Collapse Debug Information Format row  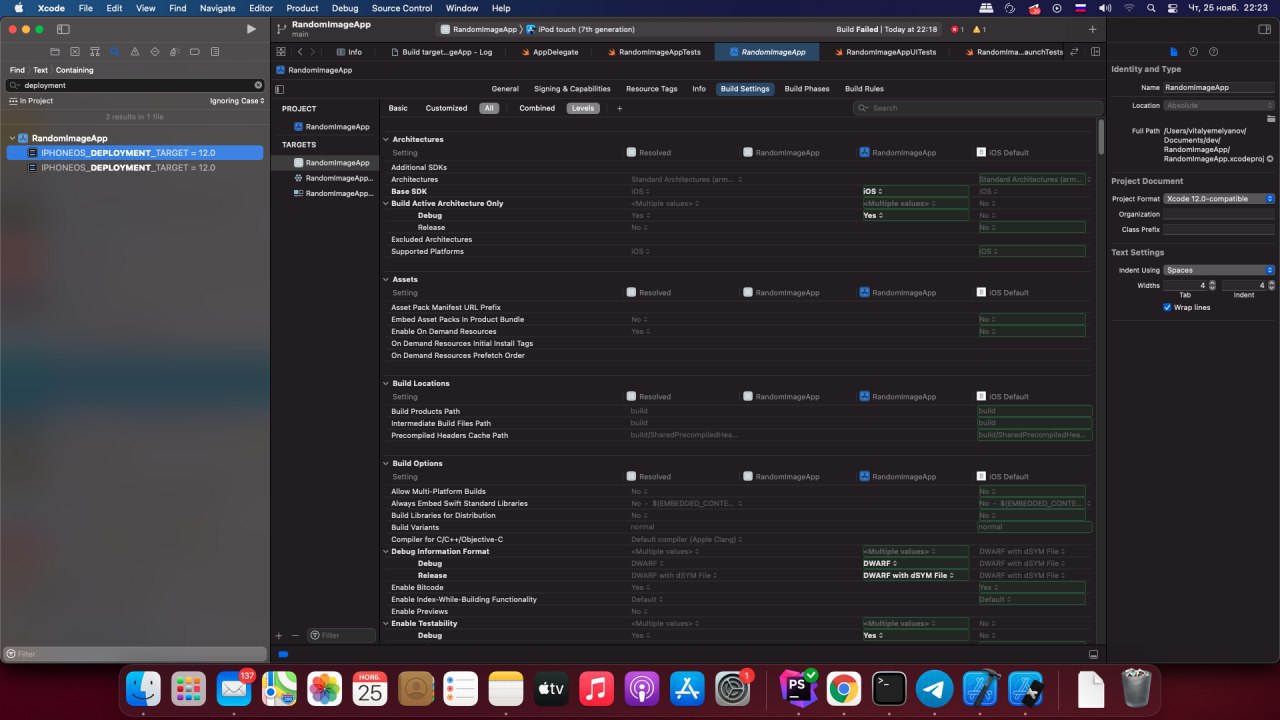386,551
